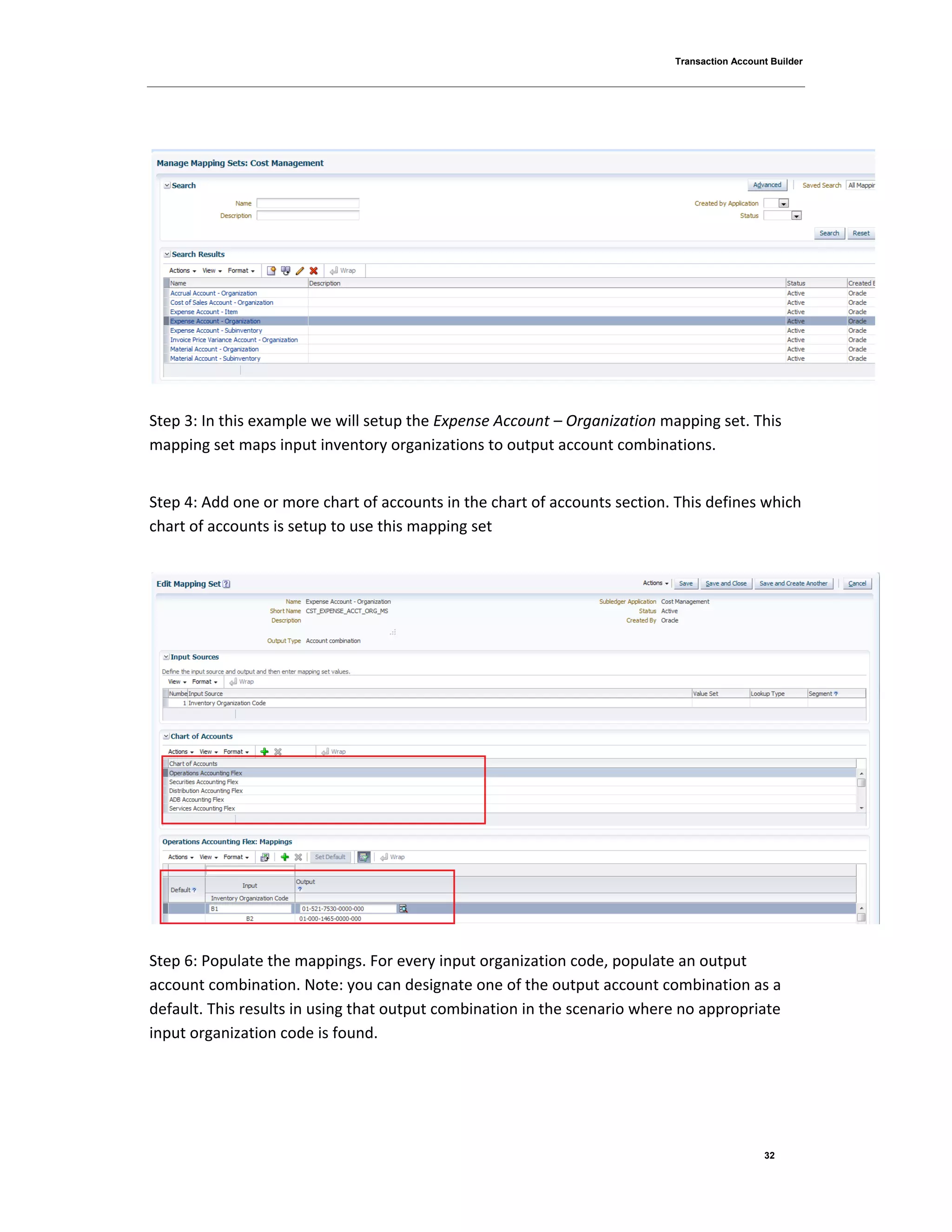Click the Save button
The width and height of the screenshot is (952, 1232).
point(686,583)
